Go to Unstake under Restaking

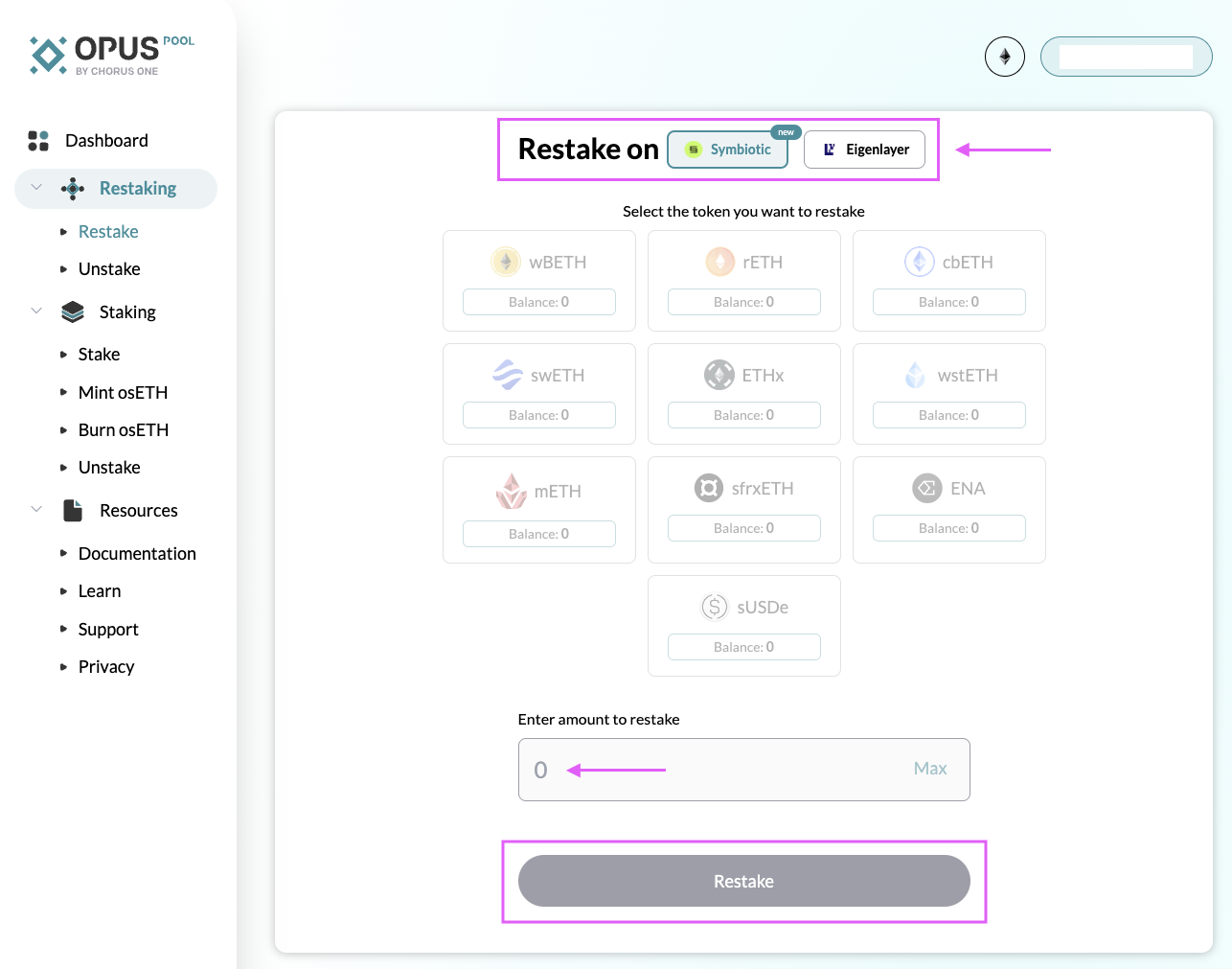pyautogui.click(x=109, y=269)
